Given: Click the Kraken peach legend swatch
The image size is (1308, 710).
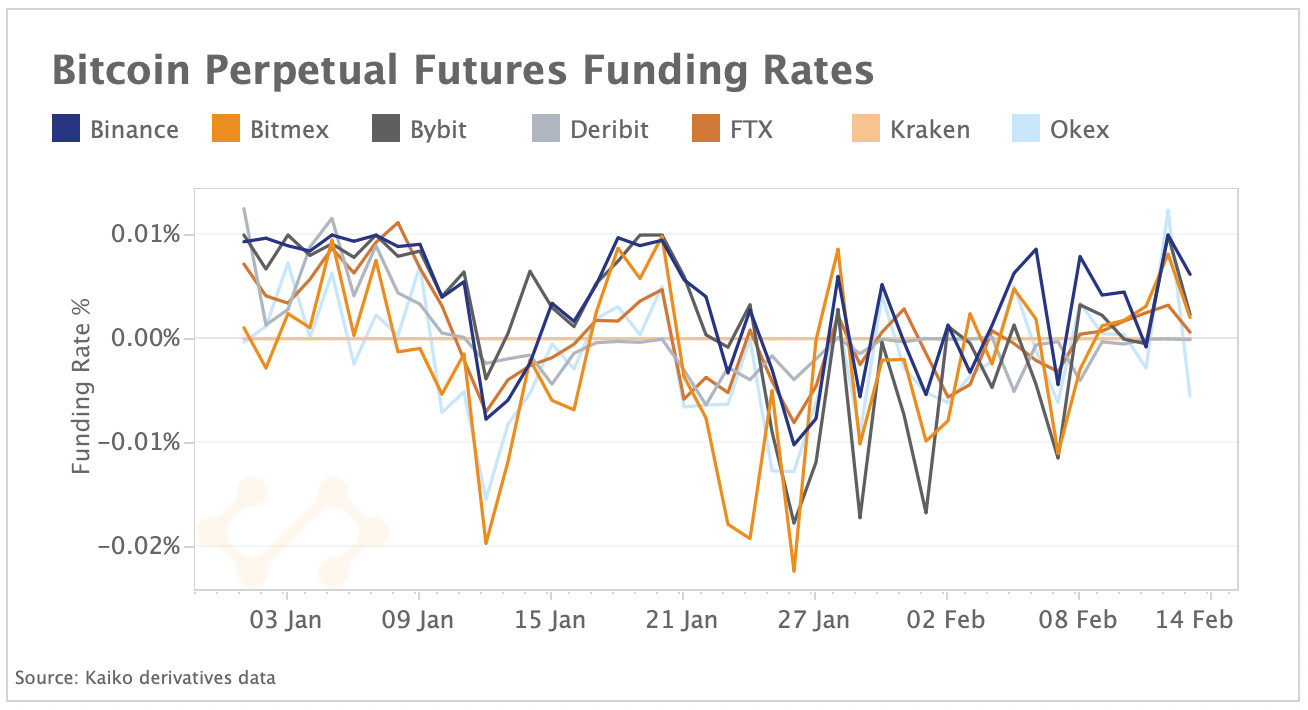Looking at the screenshot, I should click(866, 129).
